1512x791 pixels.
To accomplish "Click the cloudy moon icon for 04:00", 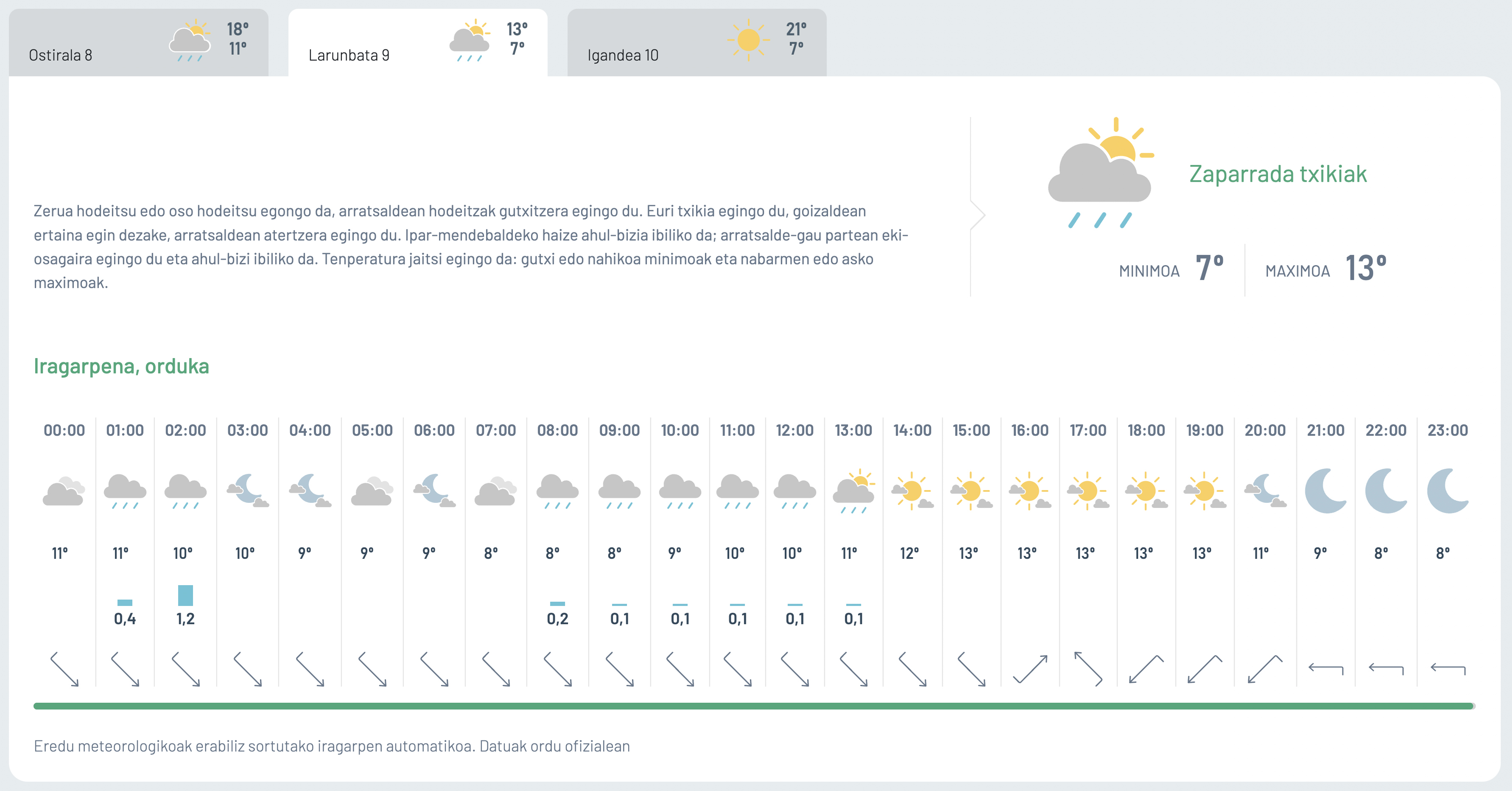I will pyautogui.click(x=310, y=490).
